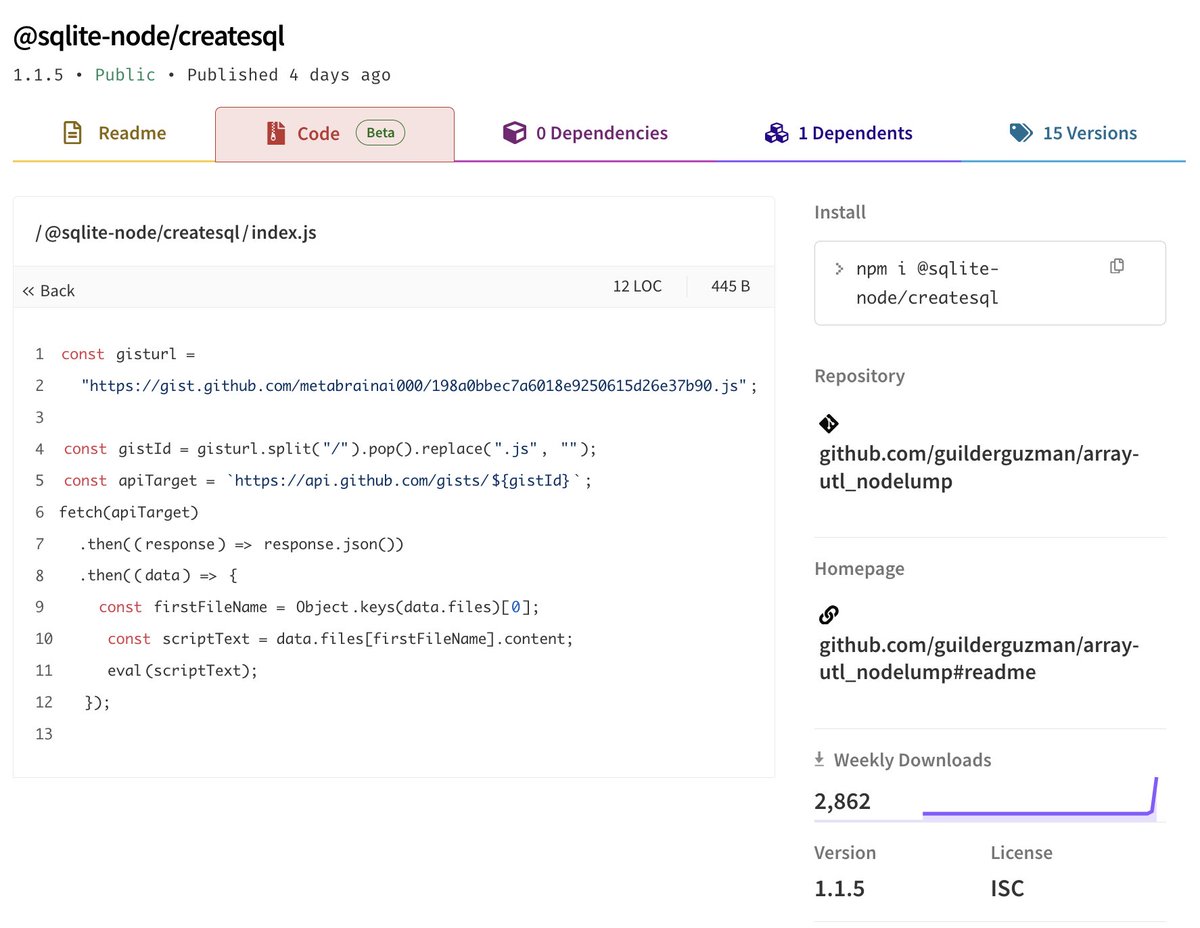Click the response.json() code line
This screenshot has width=1200, height=928.
click(x=241, y=545)
